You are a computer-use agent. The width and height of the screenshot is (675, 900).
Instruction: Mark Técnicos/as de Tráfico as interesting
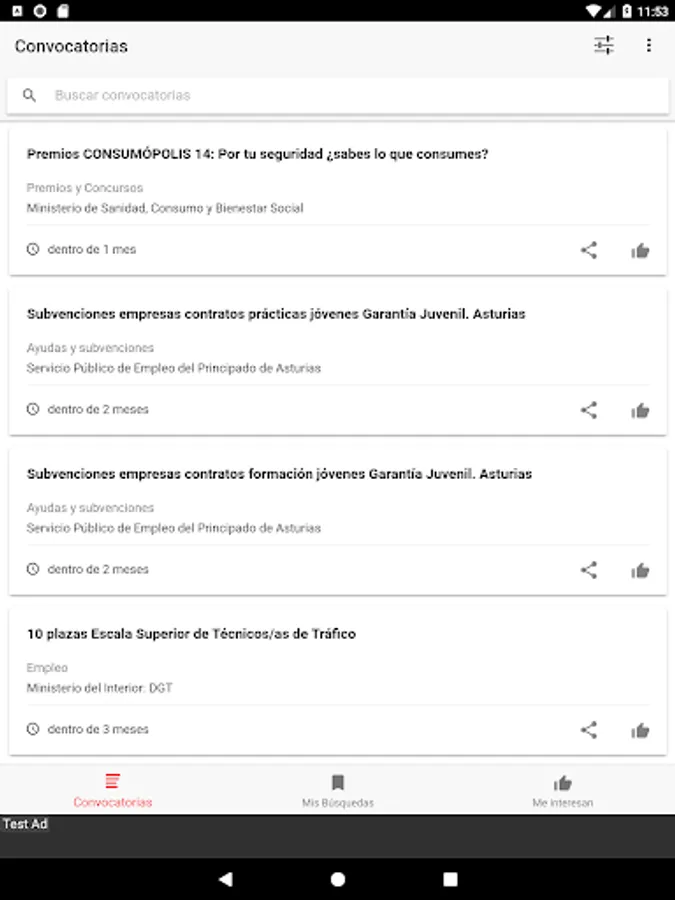point(640,730)
